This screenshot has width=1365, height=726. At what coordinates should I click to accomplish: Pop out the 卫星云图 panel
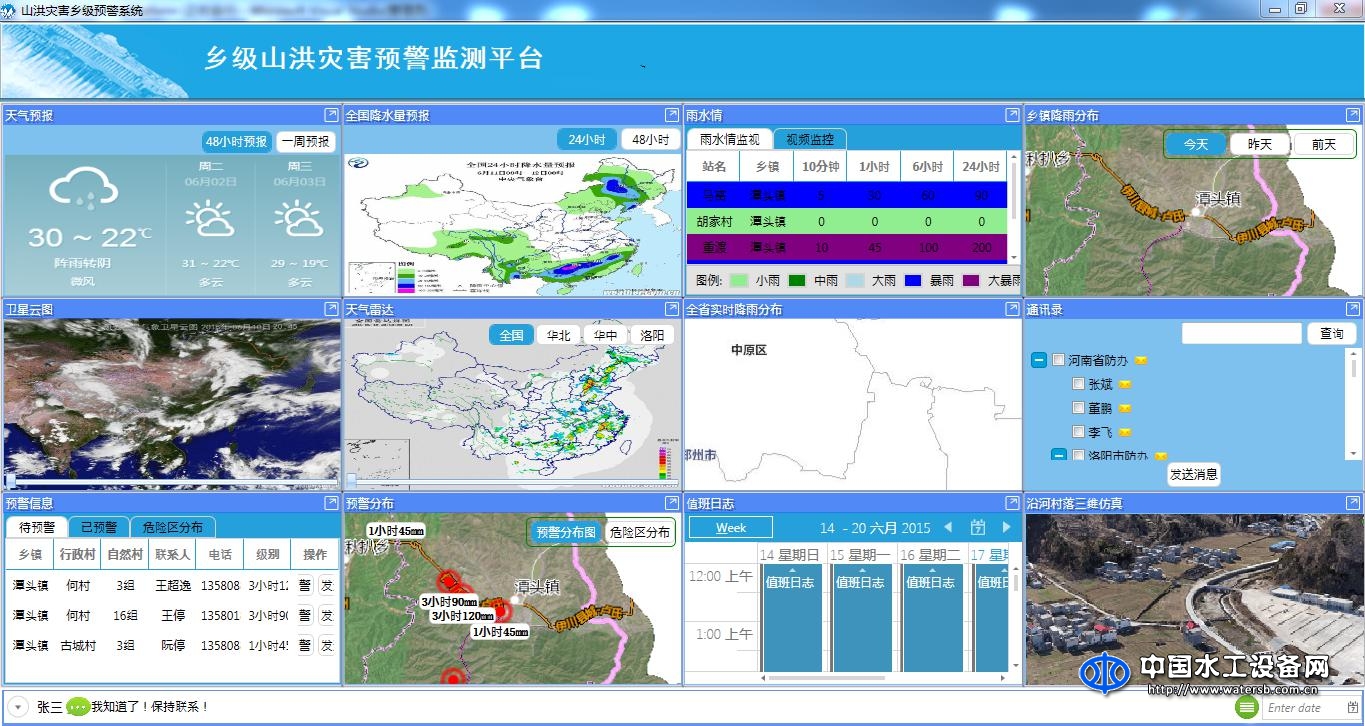(x=331, y=309)
